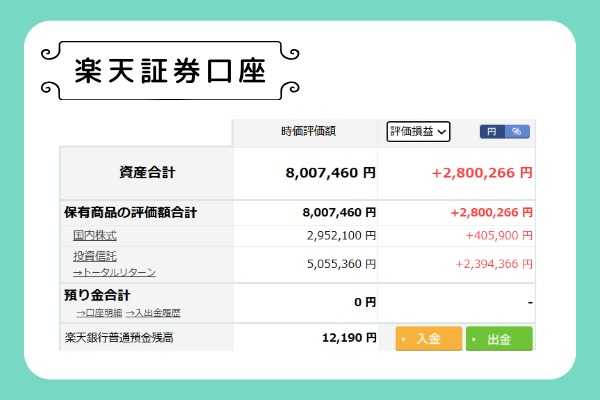Select the 楽天銀行普通預金残高 label
The height and width of the screenshot is (400, 600).
tap(119, 338)
